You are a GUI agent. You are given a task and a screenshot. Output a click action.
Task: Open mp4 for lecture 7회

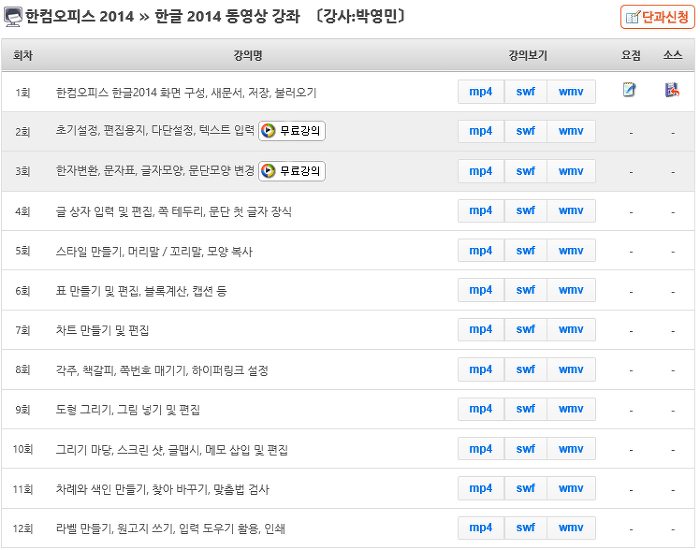pyautogui.click(x=481, y=329)
